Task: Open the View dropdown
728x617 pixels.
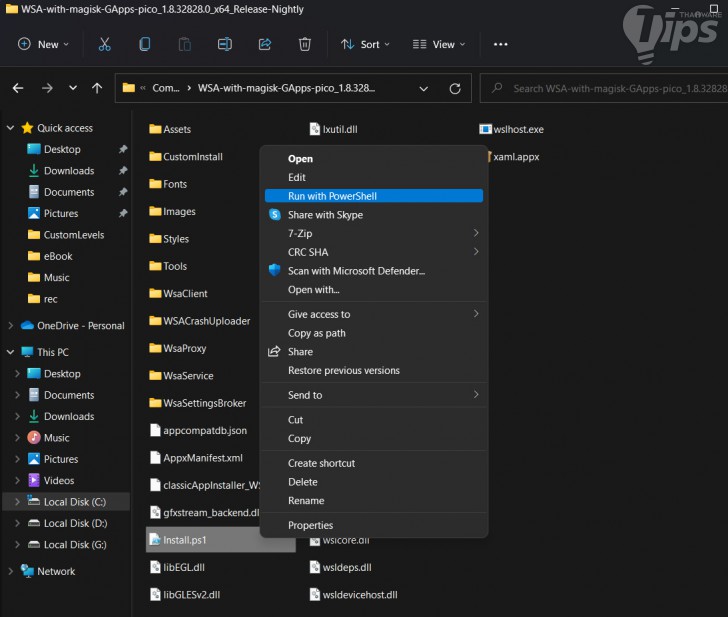Action: click(434, 44)
